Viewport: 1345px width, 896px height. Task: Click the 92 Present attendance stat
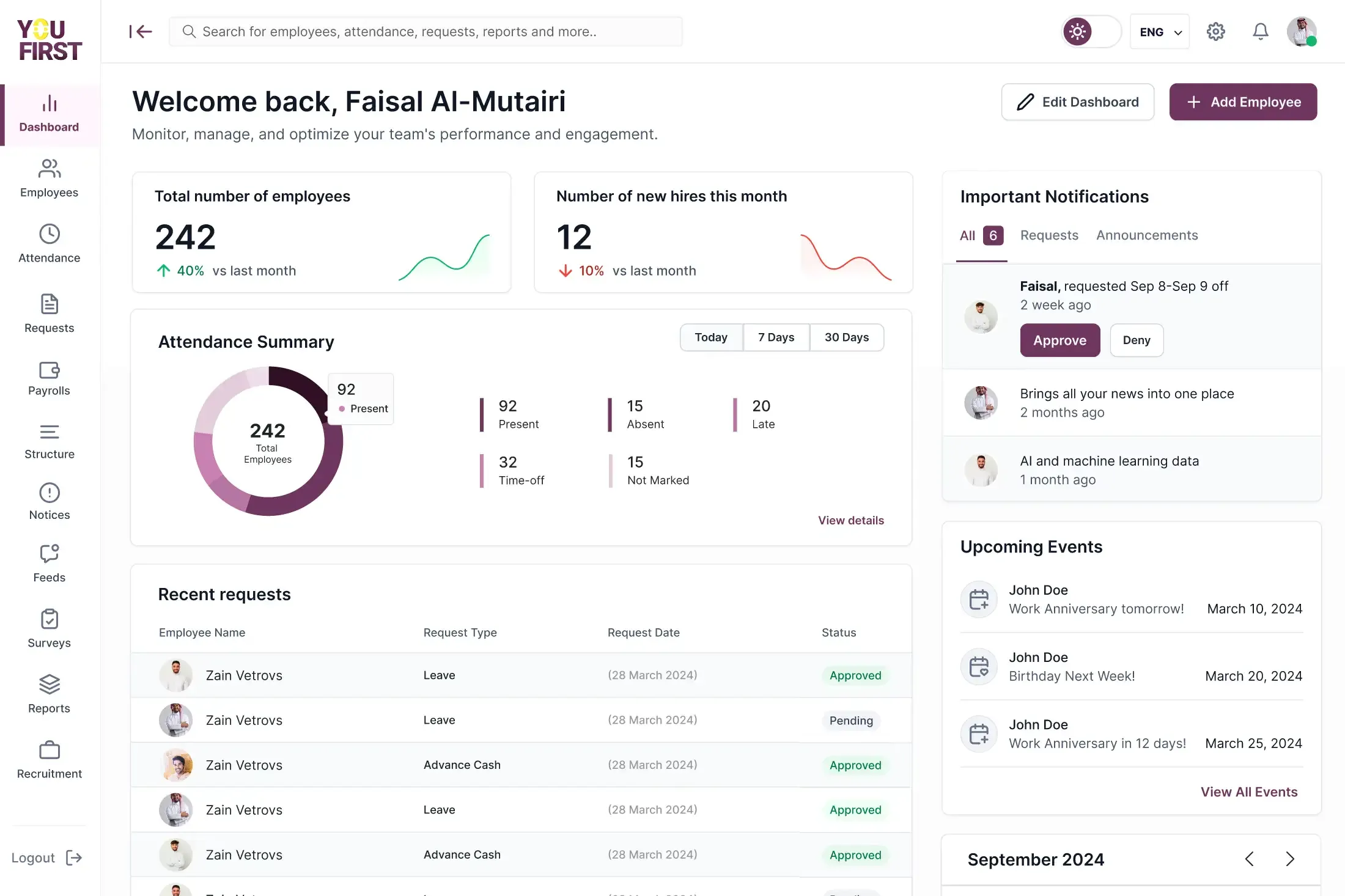[x=510, y=414]
